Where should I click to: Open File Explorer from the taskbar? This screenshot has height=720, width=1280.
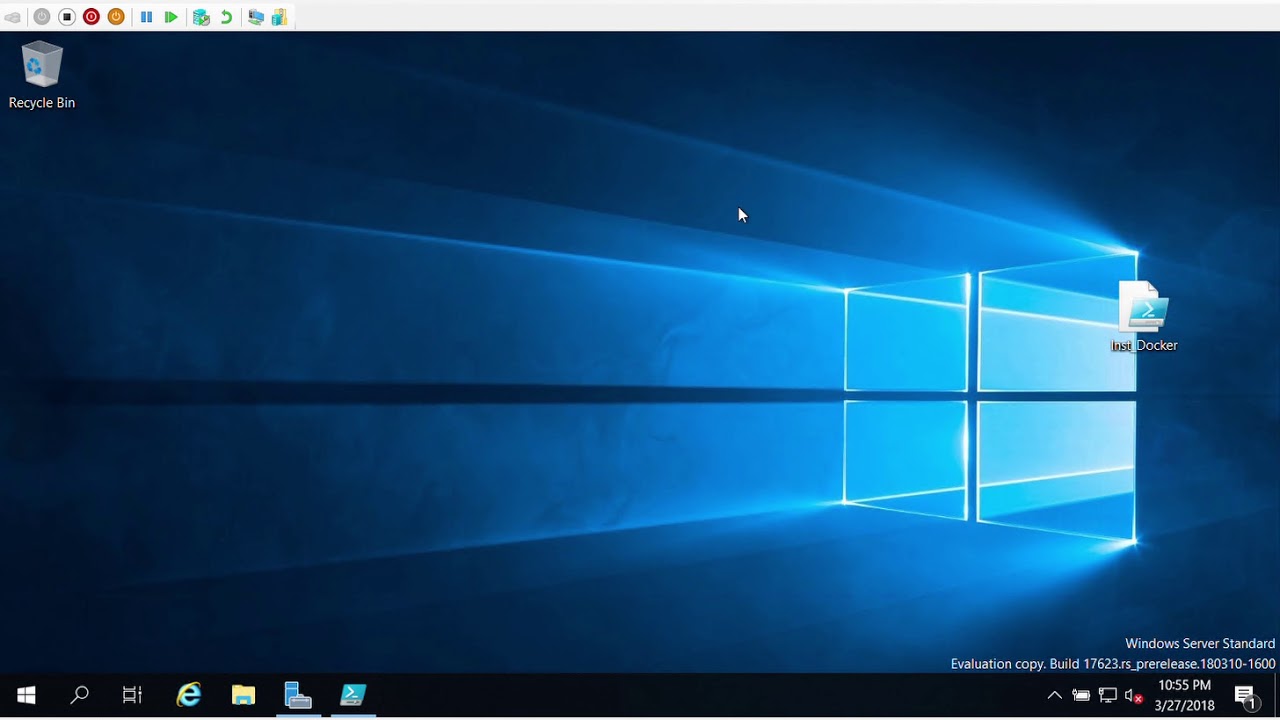(243, 695)
